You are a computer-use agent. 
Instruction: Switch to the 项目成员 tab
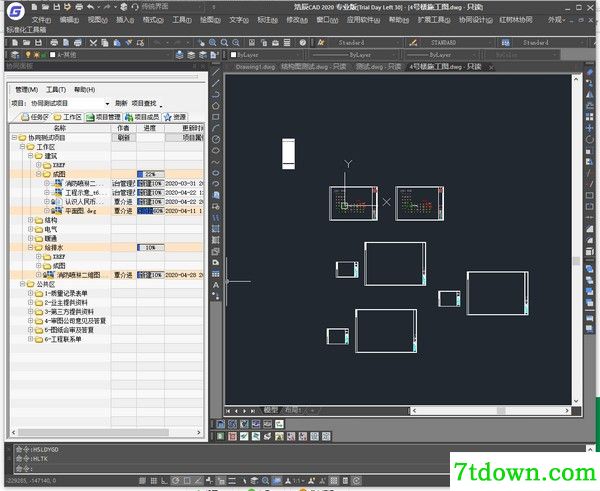pos(142,117)
